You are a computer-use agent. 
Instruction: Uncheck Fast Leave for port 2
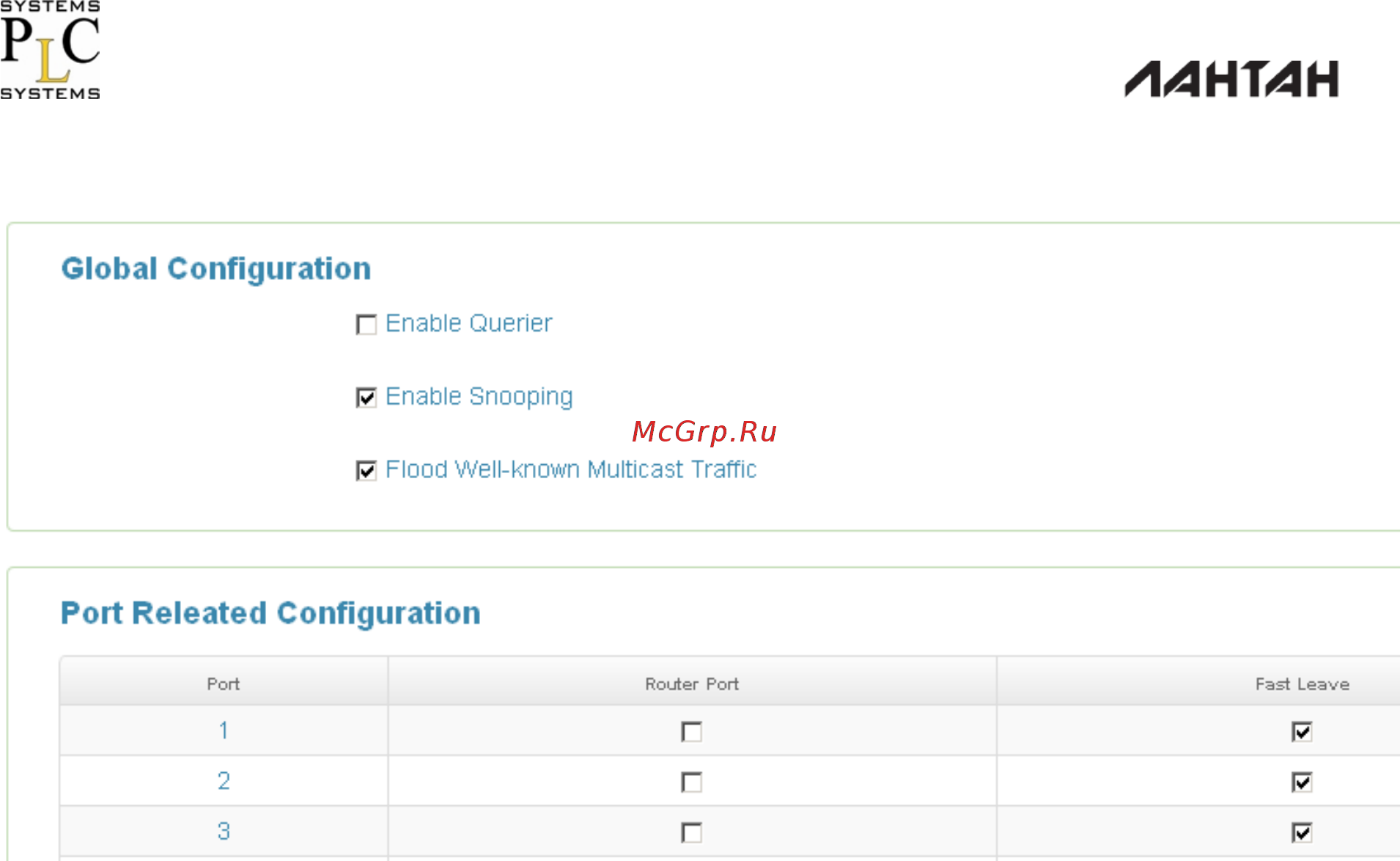1302,782
